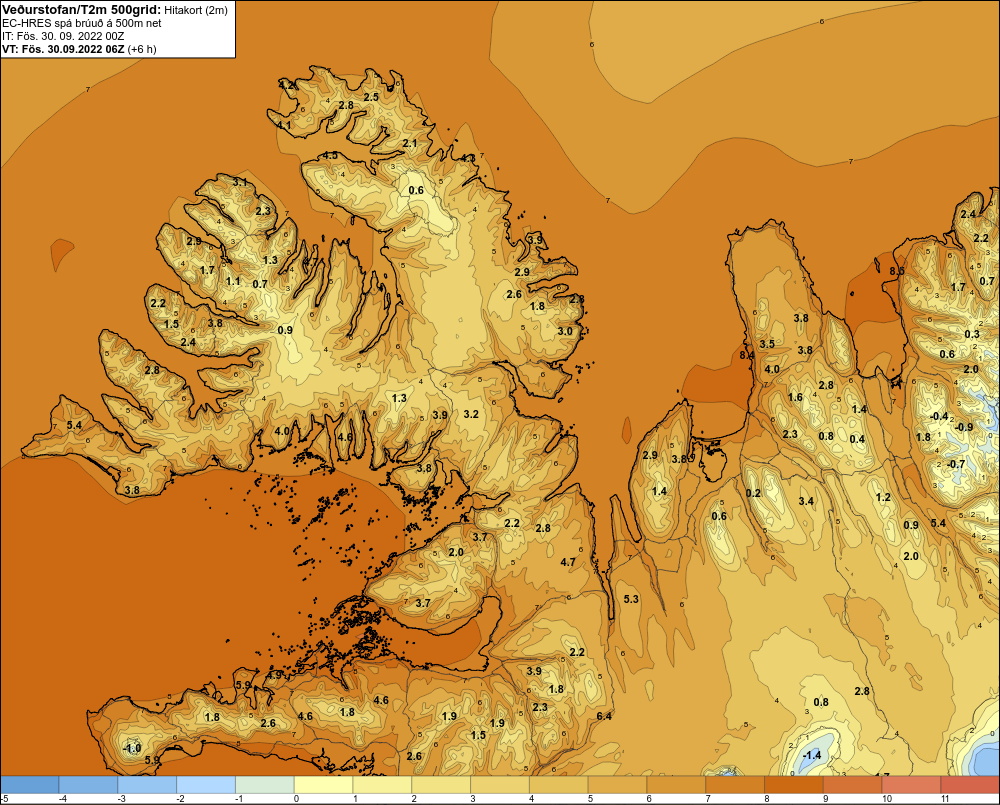Screen dimensions: 1000x805
Task: Select the 3.2 temperature value
Action: 471,414
